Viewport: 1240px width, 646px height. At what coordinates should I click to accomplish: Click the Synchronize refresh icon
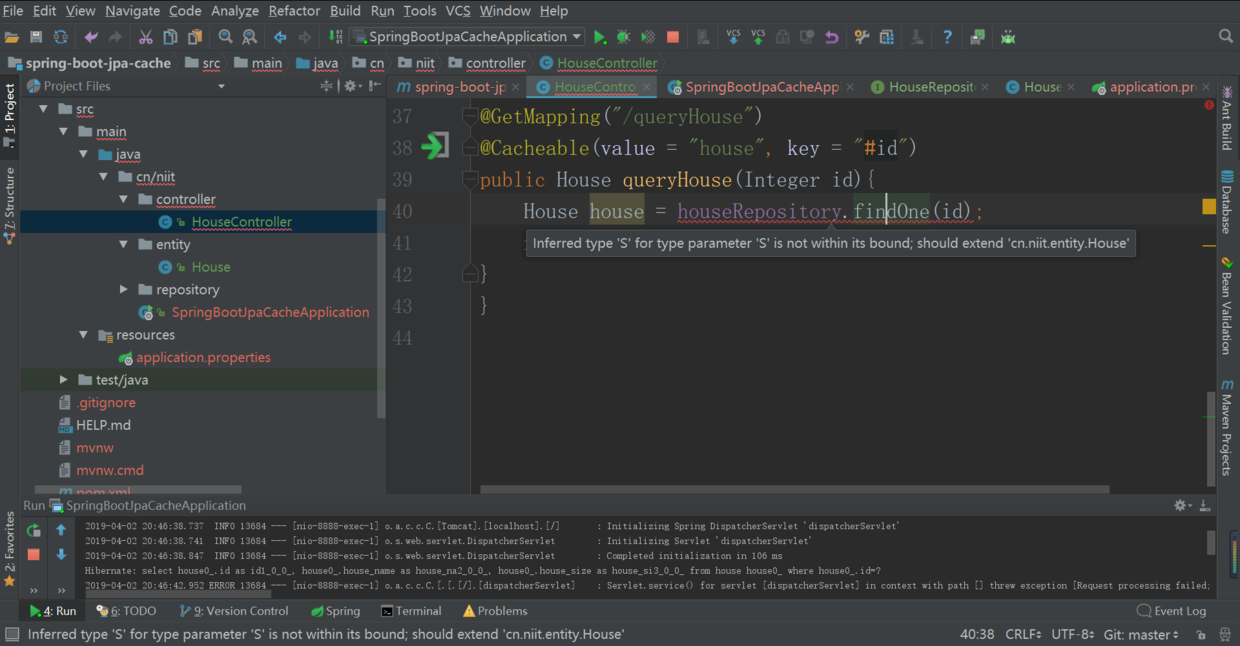[x=61, y=37]
